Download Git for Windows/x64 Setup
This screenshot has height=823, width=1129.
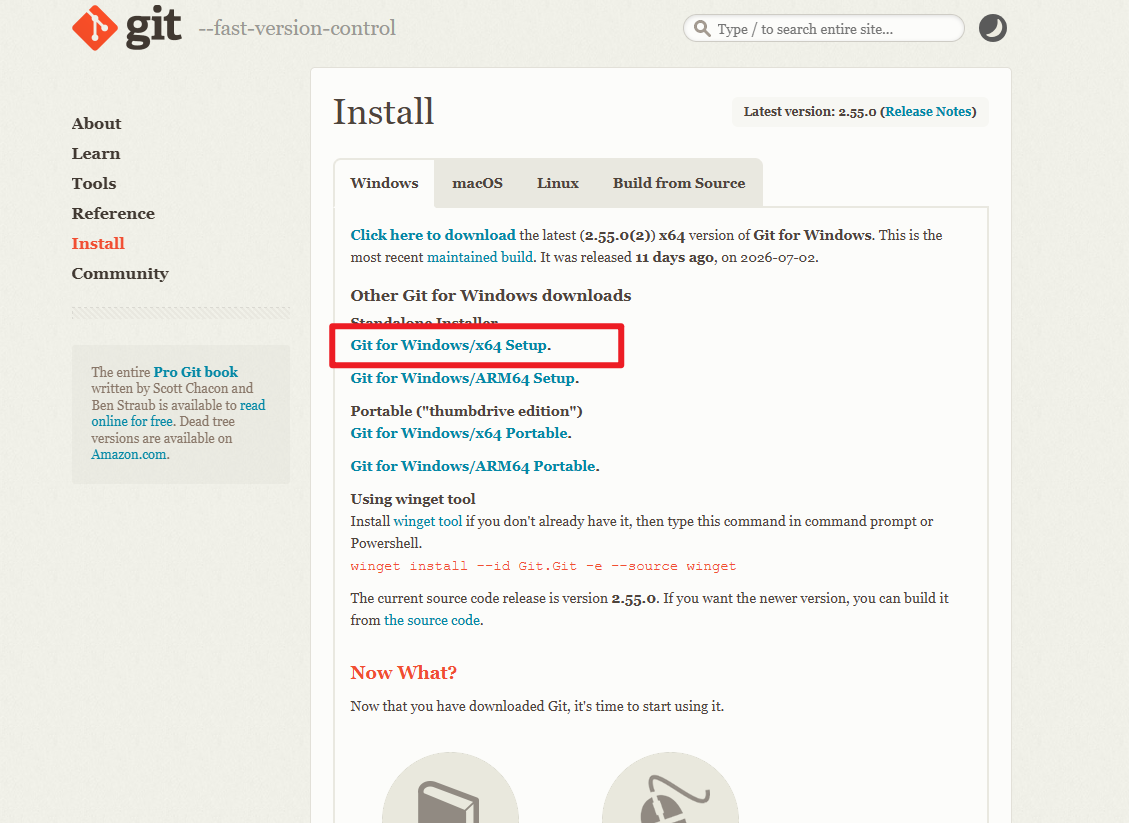[449, 345]
